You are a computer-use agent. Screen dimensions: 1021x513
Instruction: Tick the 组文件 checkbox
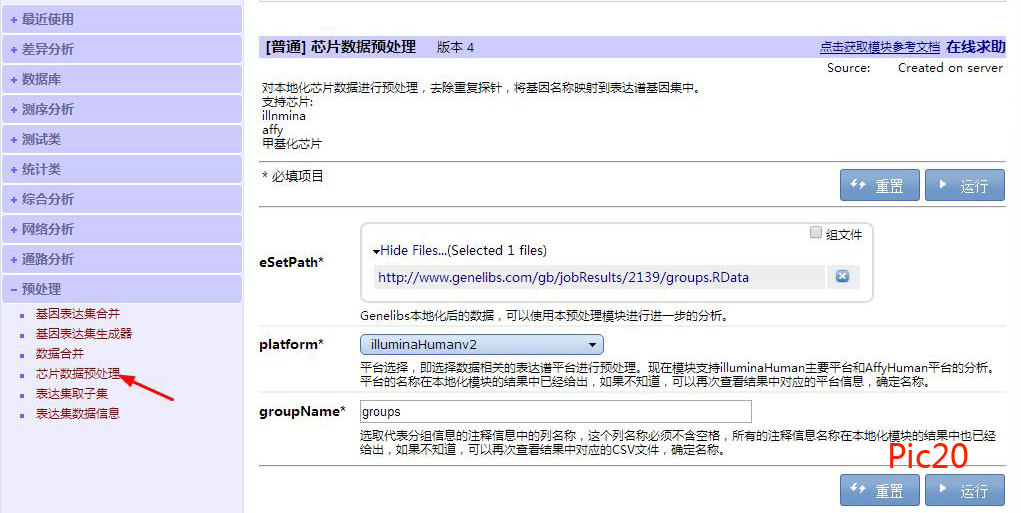(816, 233)
